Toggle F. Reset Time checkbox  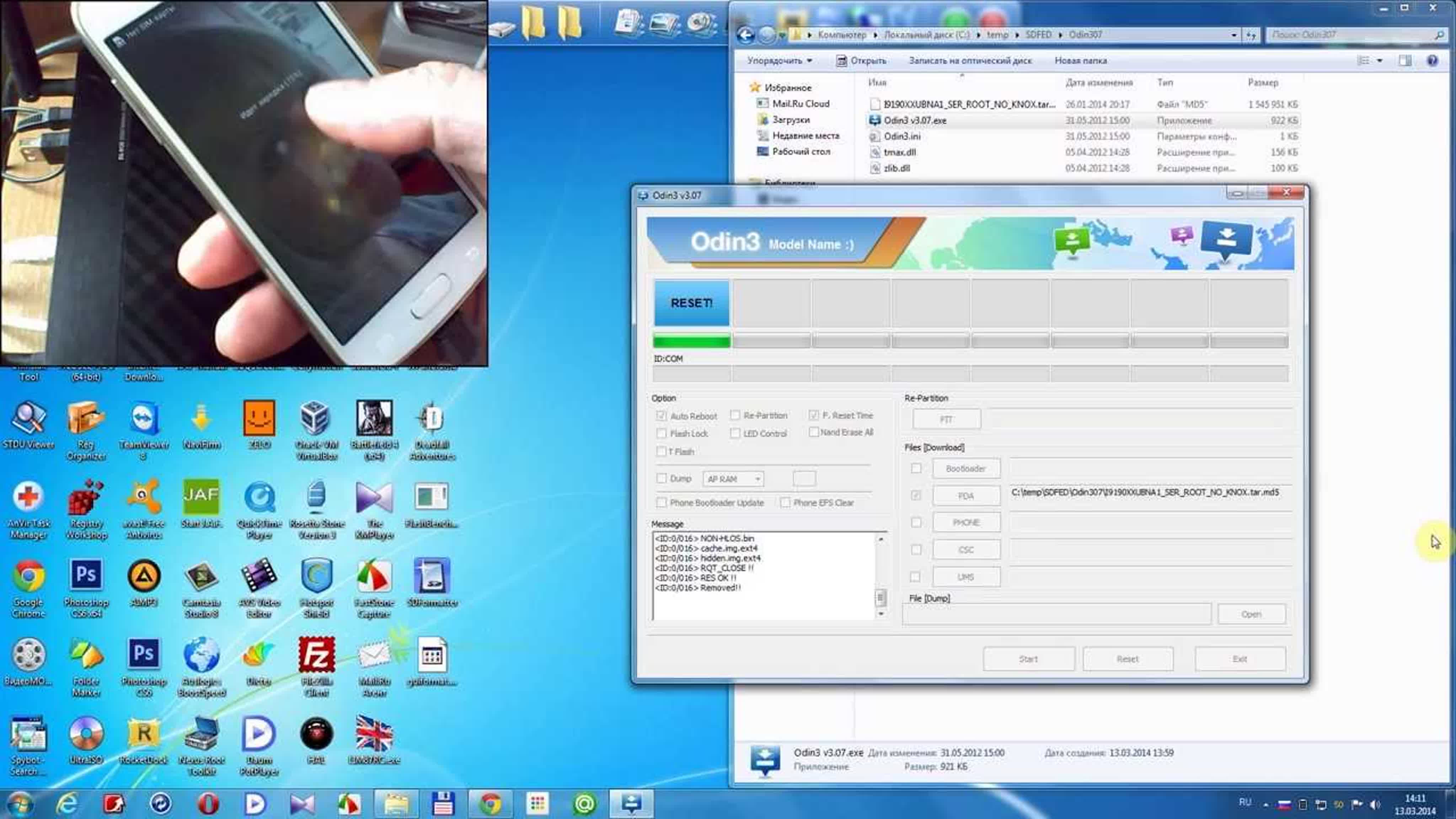[814, 416]
